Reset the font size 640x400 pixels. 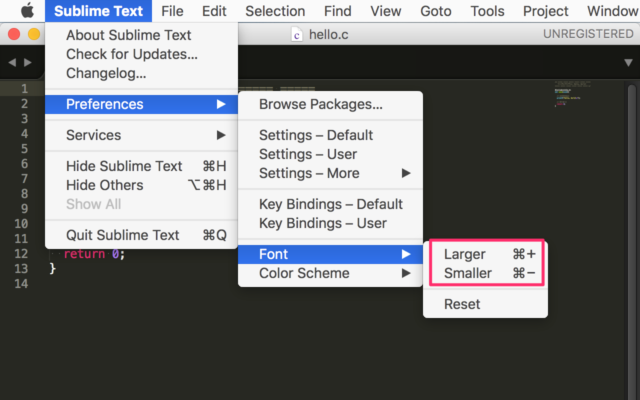click(x=485, y=304)
